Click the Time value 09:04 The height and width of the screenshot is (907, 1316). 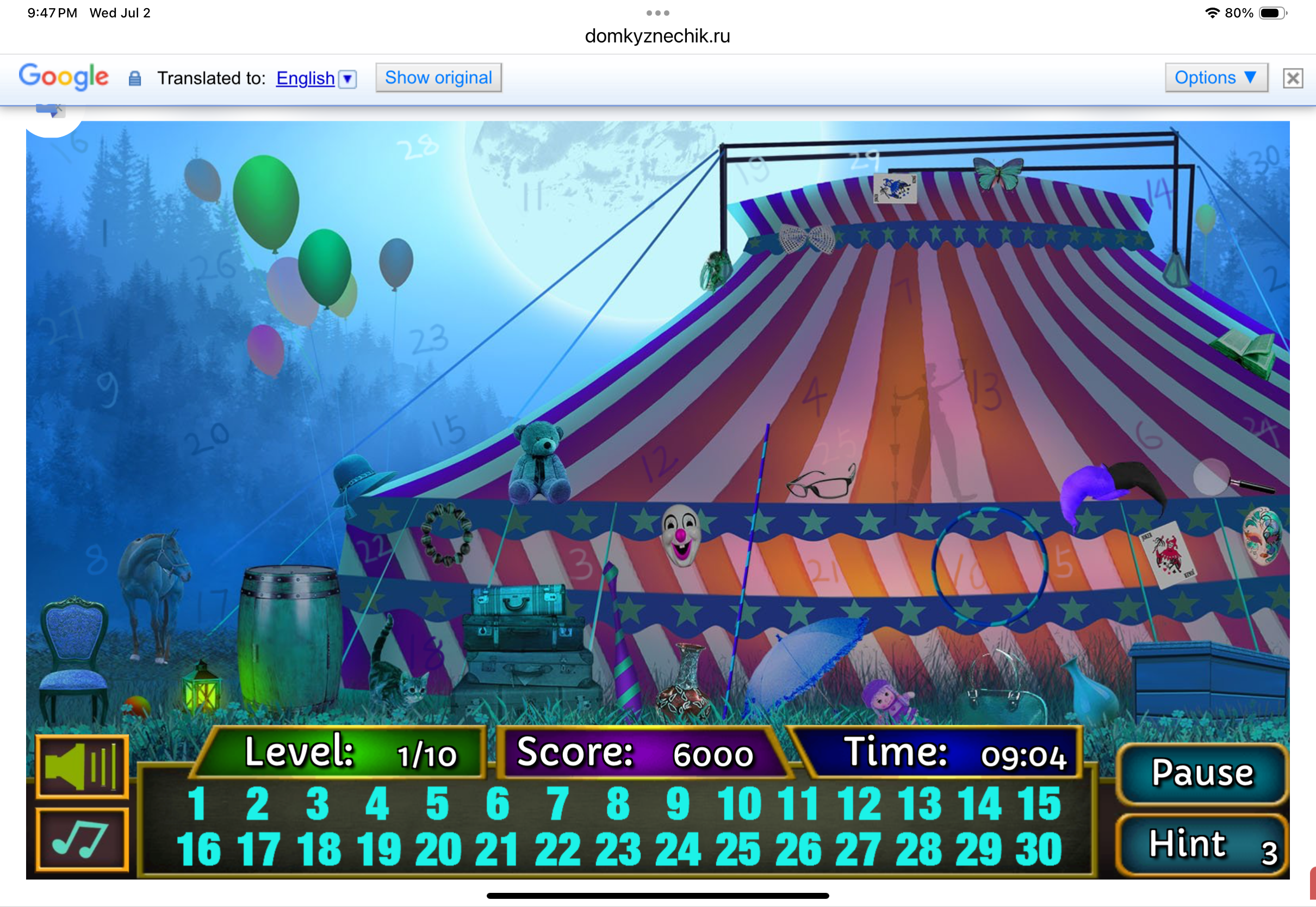(1023, 756)
